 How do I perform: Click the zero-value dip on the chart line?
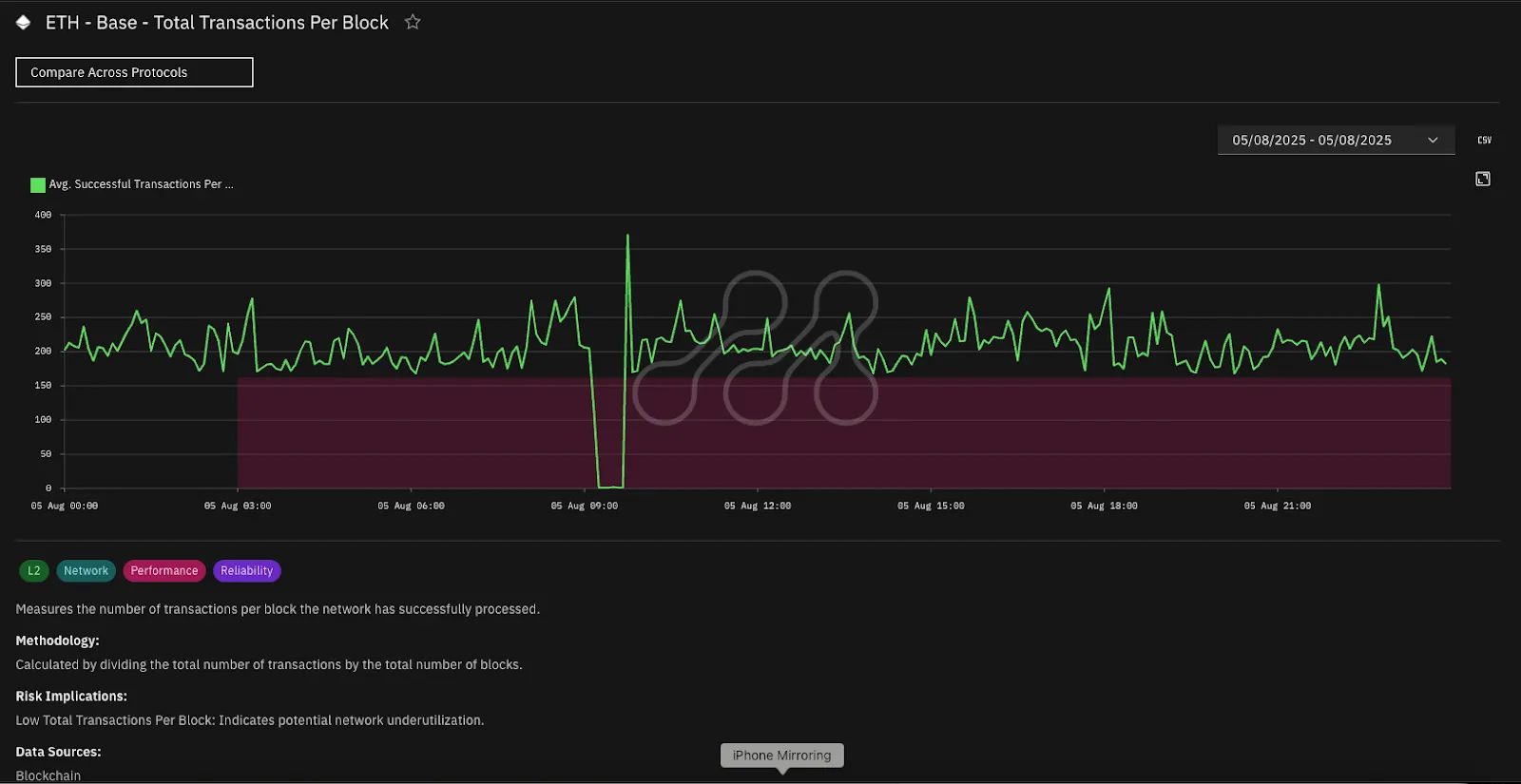coord(610,487)
